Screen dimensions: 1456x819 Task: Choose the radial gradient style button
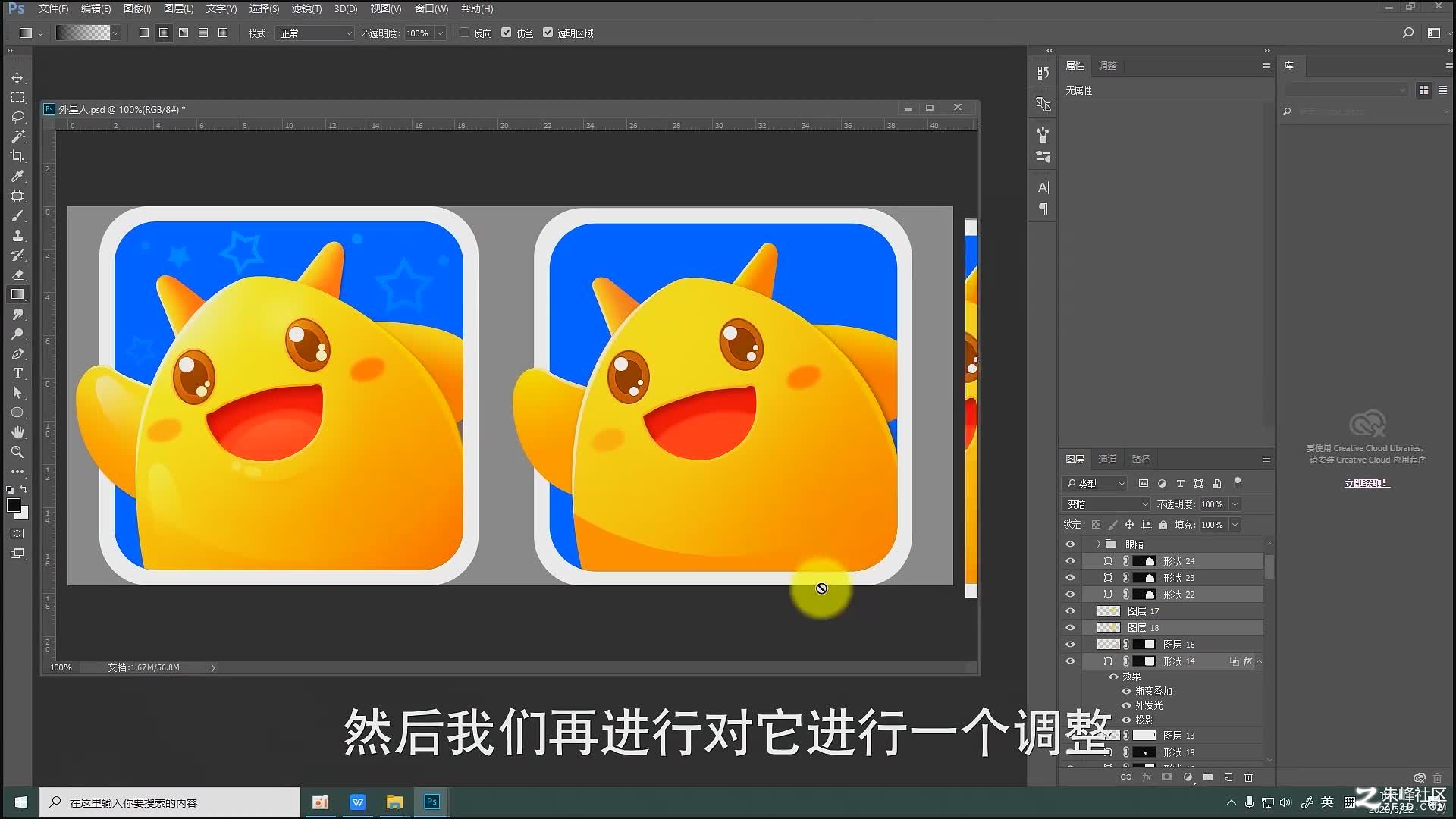[164, 33]
